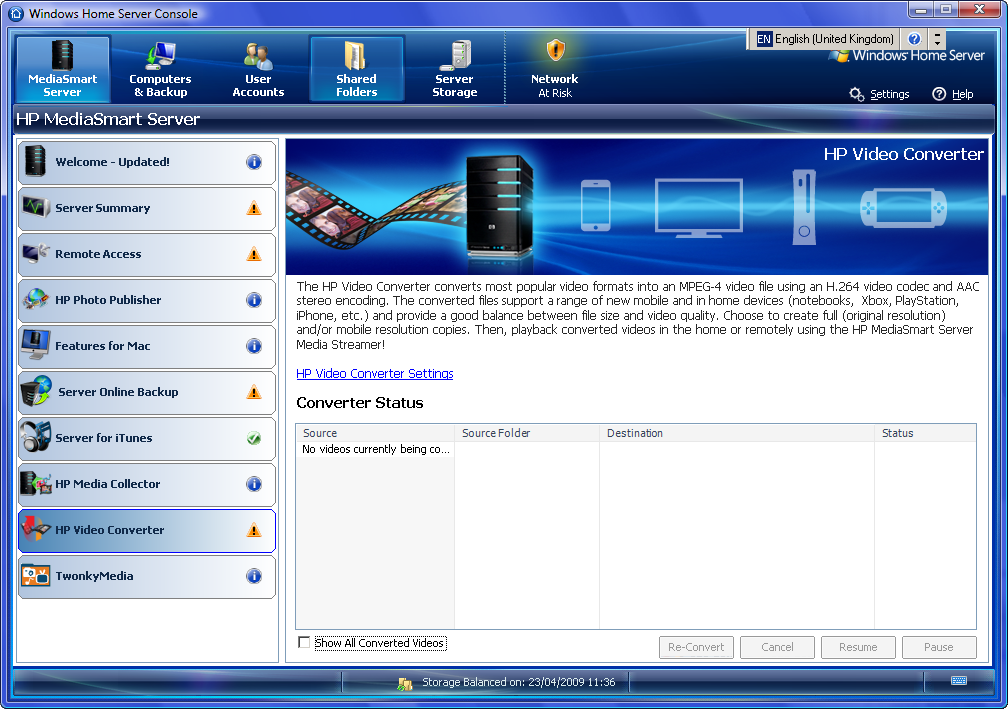Select Server Summary in sidebar
Screen dimensions: 1008x709
[147, 208]
